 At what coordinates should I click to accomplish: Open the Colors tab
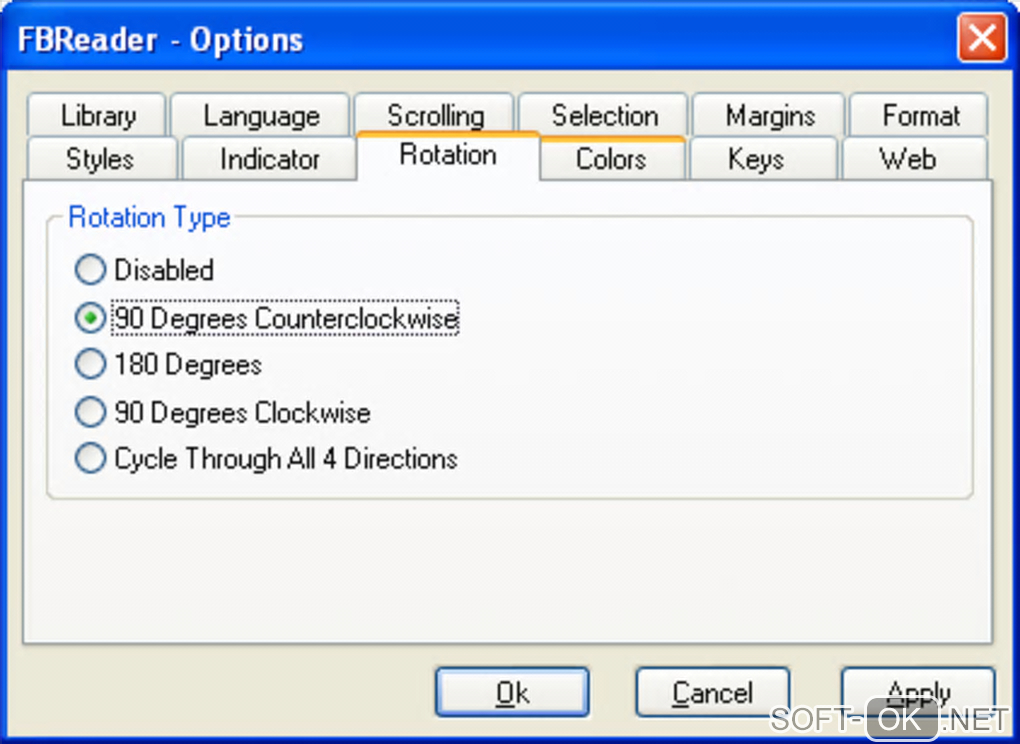pyautogui.click(x=611, y=159)
